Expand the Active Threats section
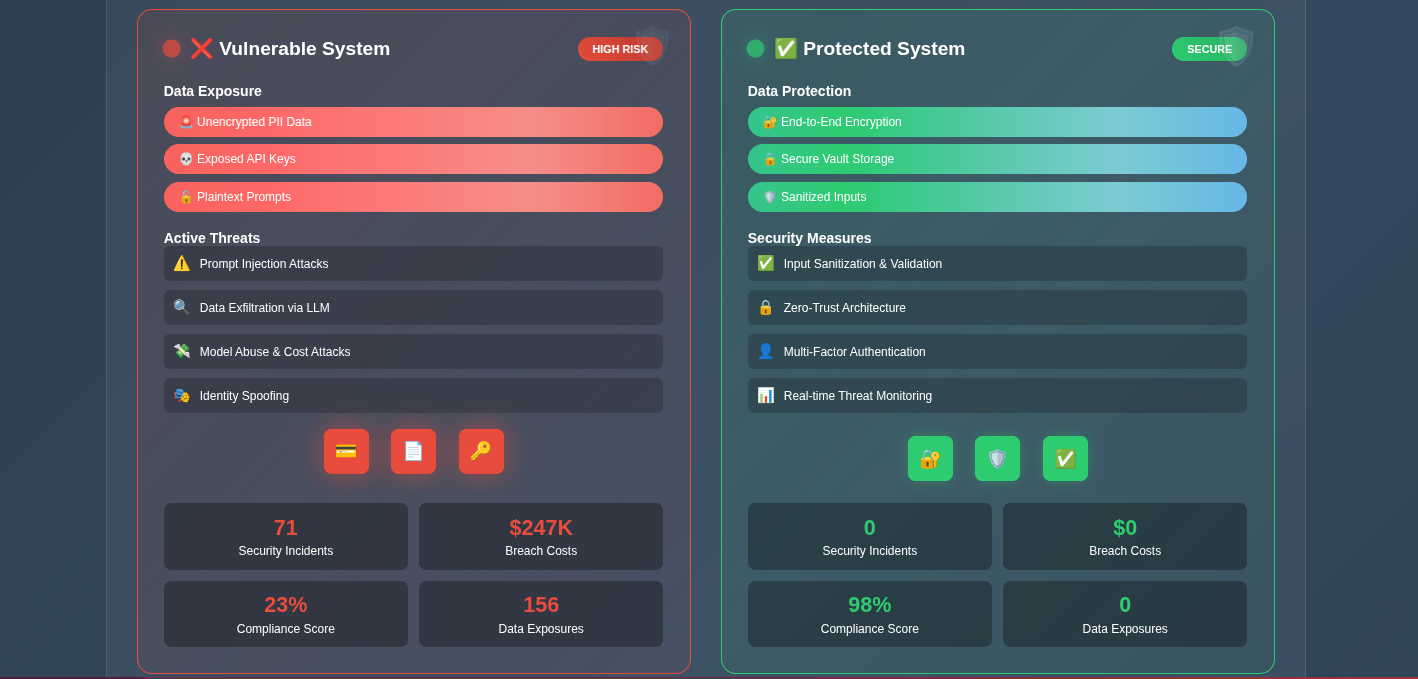This screenshot has width=1418, height=679. pos(212,238)
